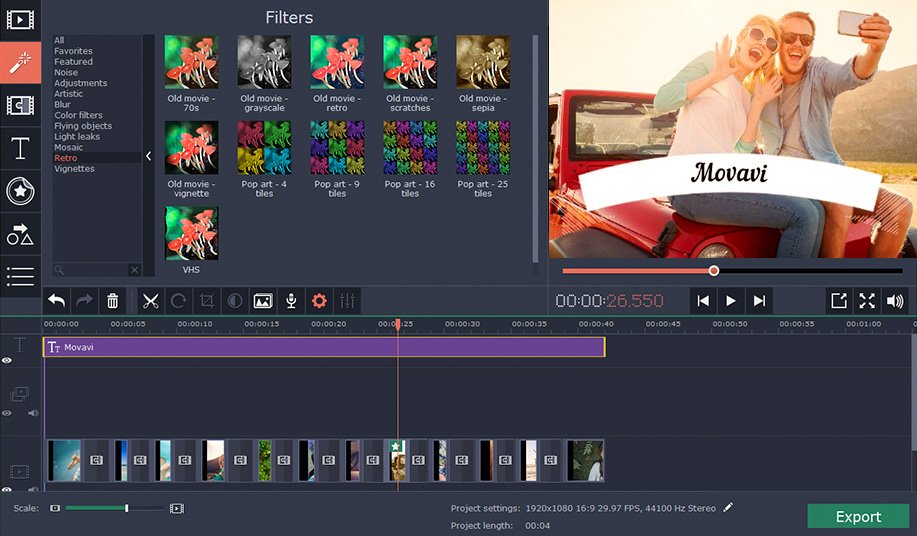Enter full screen preview
The height and width of the screenshot is (536, 917).
(867, 301)
